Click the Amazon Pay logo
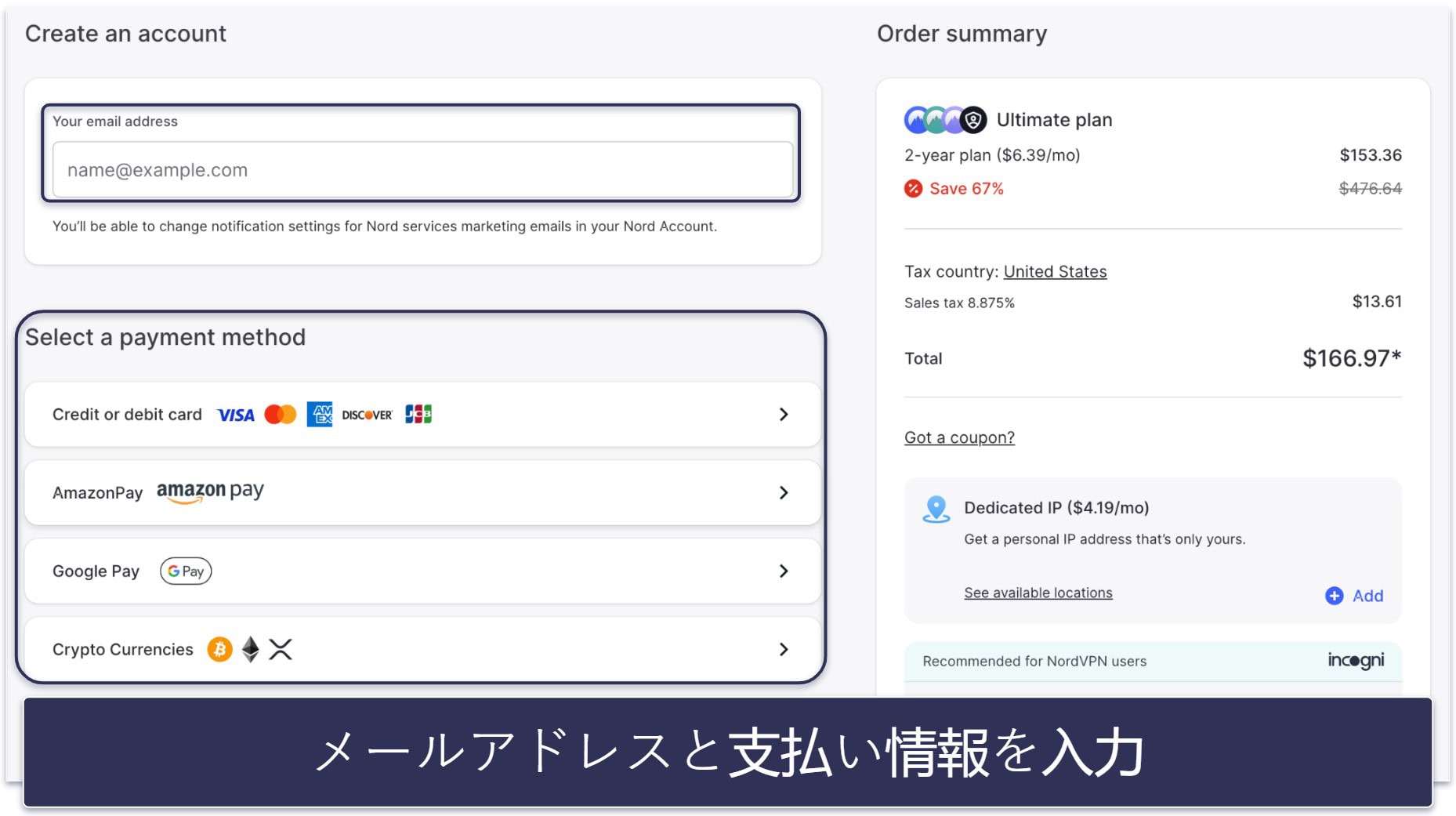Viewport: 1456px width, 816px height. pos(210,491)
